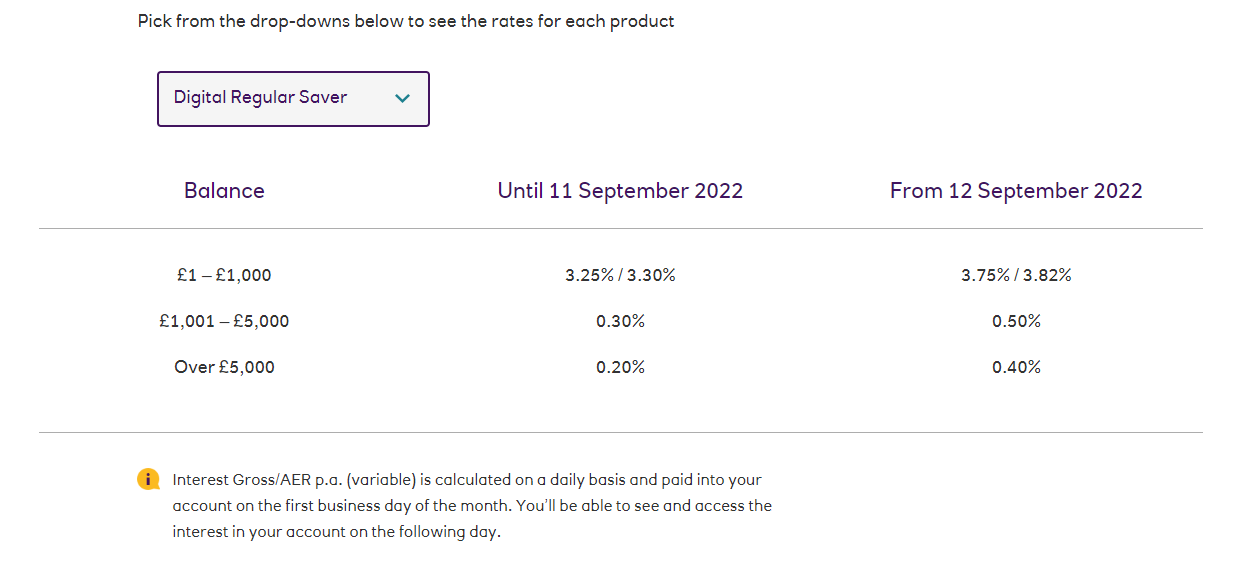Click the Interest Gross/AER p.a. note text
1250x574 pixels.
[x=472, y=506]
